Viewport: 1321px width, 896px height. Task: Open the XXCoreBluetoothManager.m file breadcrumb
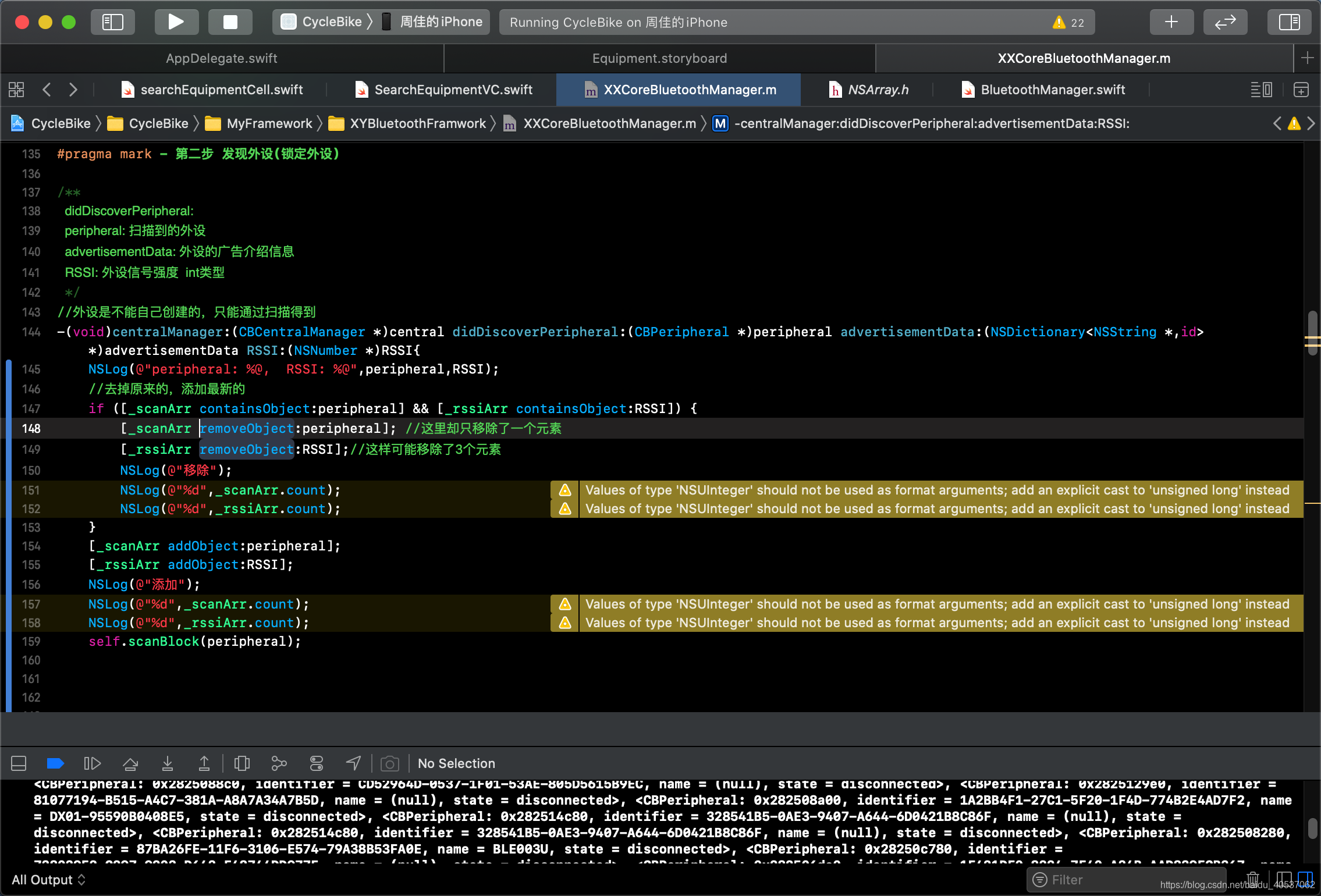[x=599, y=123]
